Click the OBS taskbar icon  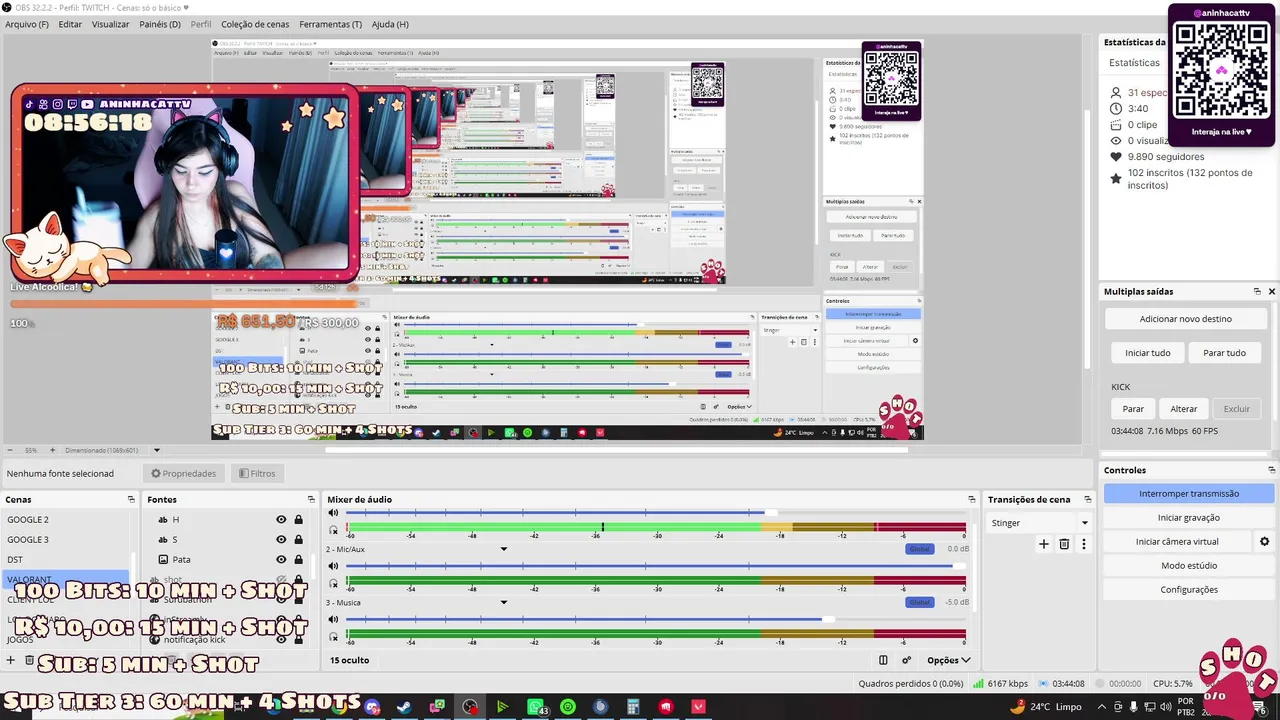pos(470,707)
